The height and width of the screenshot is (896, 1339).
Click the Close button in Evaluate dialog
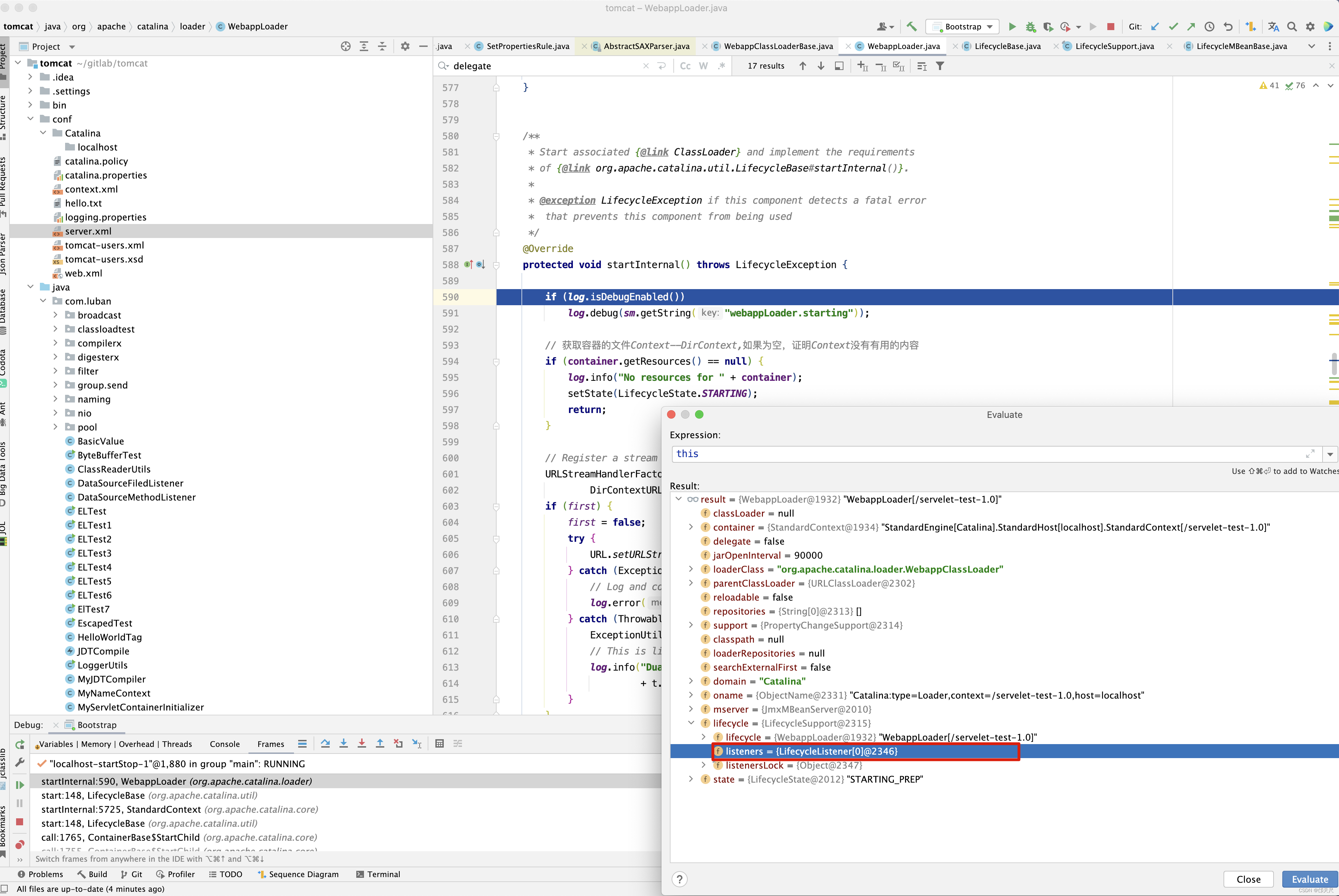click(1248, 879)
